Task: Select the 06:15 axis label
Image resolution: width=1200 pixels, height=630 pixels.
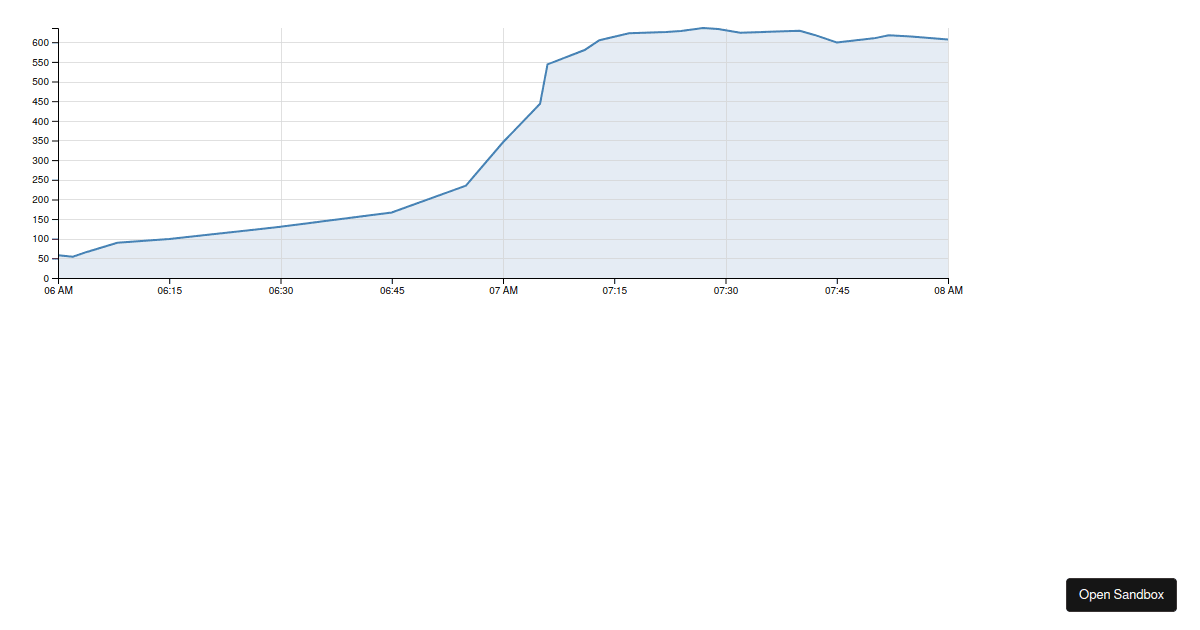Action: (x=169, y=291)
